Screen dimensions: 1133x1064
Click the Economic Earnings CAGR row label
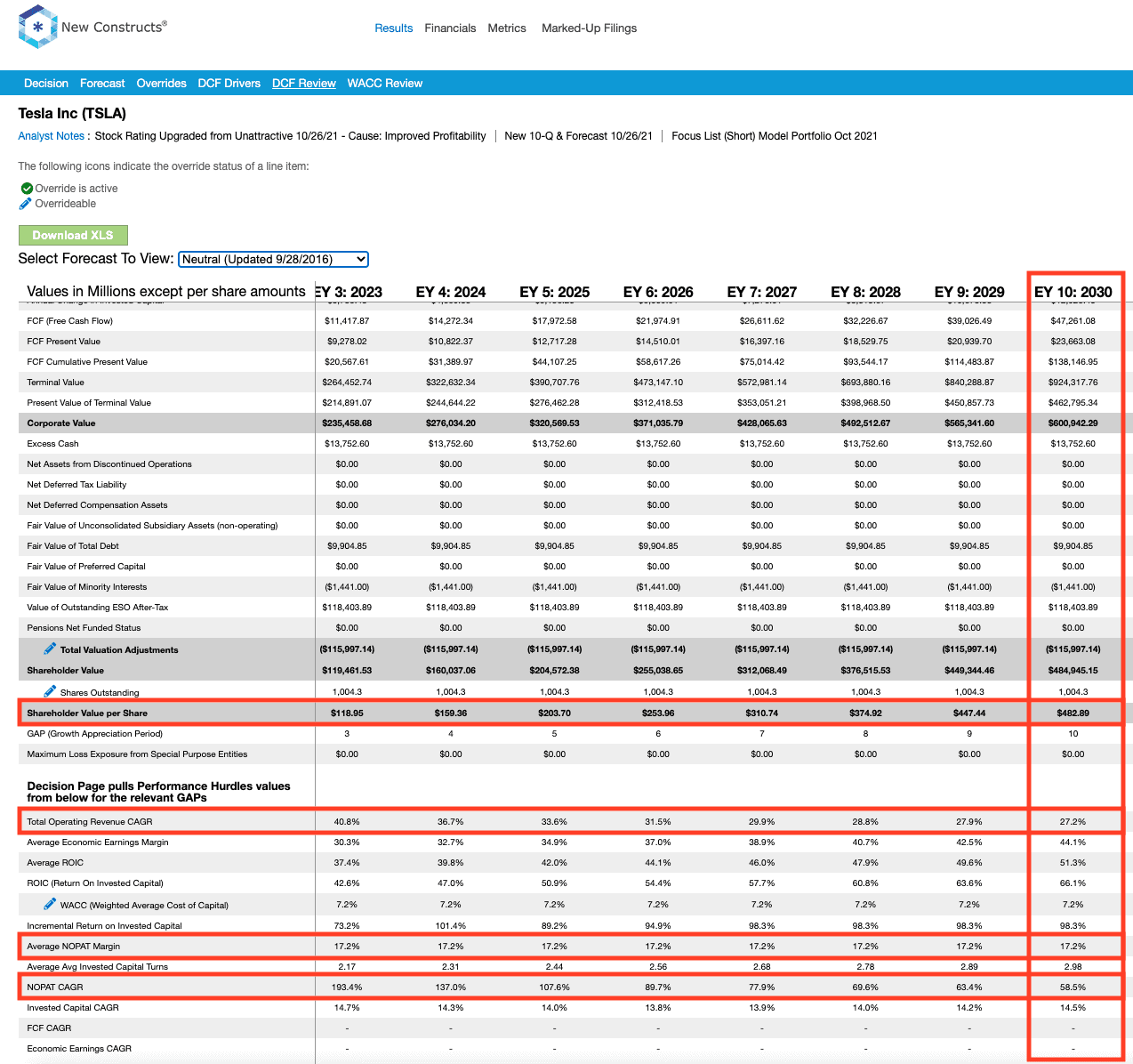[x=79, y=1049]
